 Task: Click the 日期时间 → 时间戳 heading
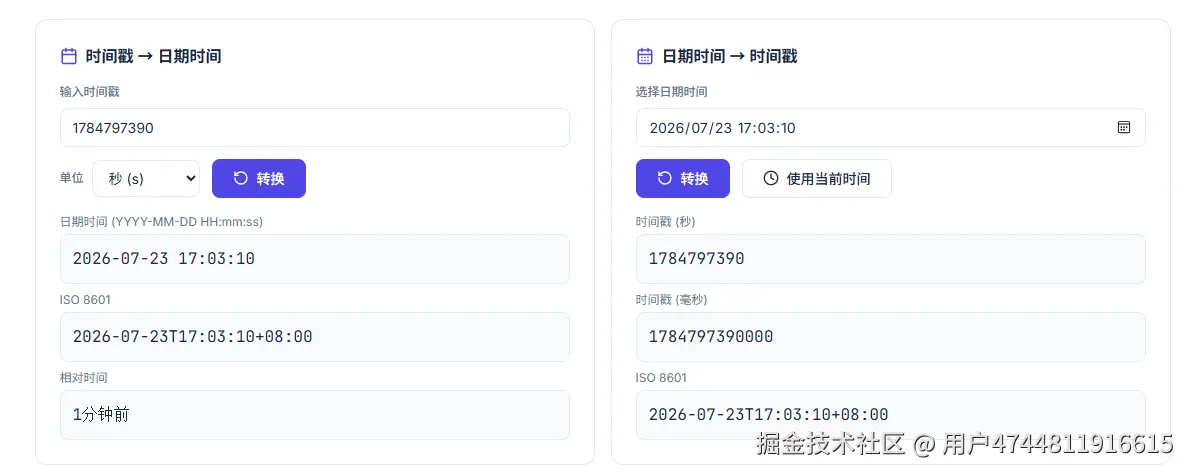tap(729, 56)
